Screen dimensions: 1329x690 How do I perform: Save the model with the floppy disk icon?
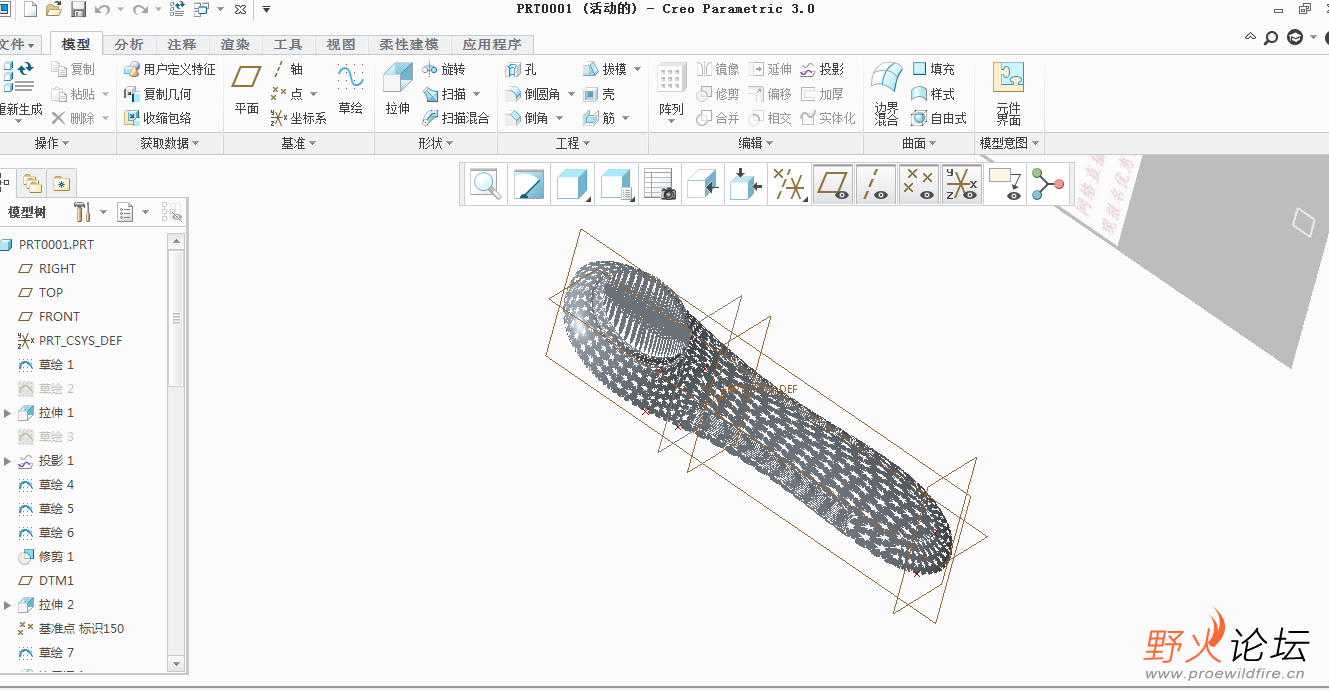[78, 9]
